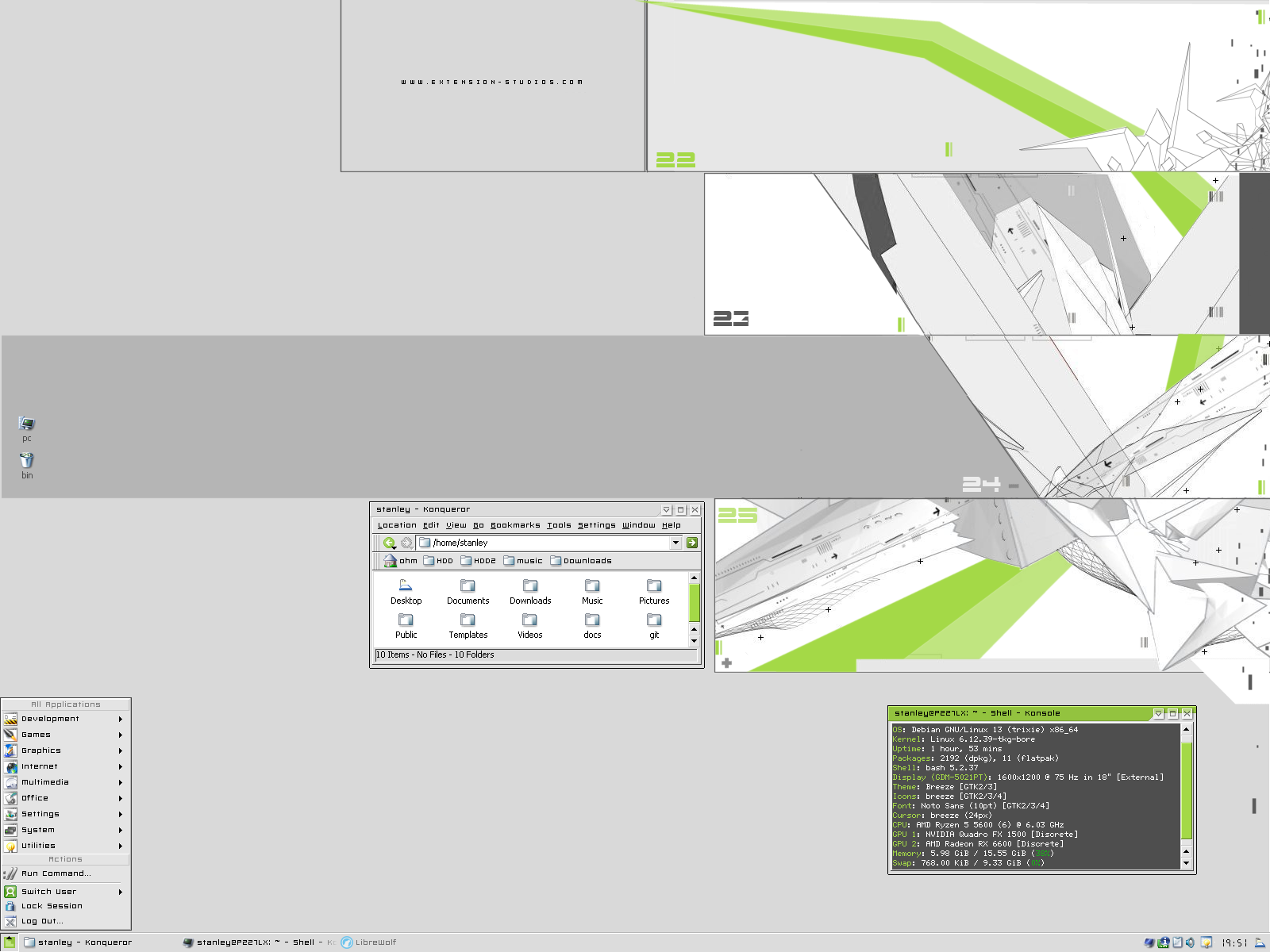This screenshot has height=952, width=1270.
Task: Open the HDD bookmark folder
Action: pos(438,561)
